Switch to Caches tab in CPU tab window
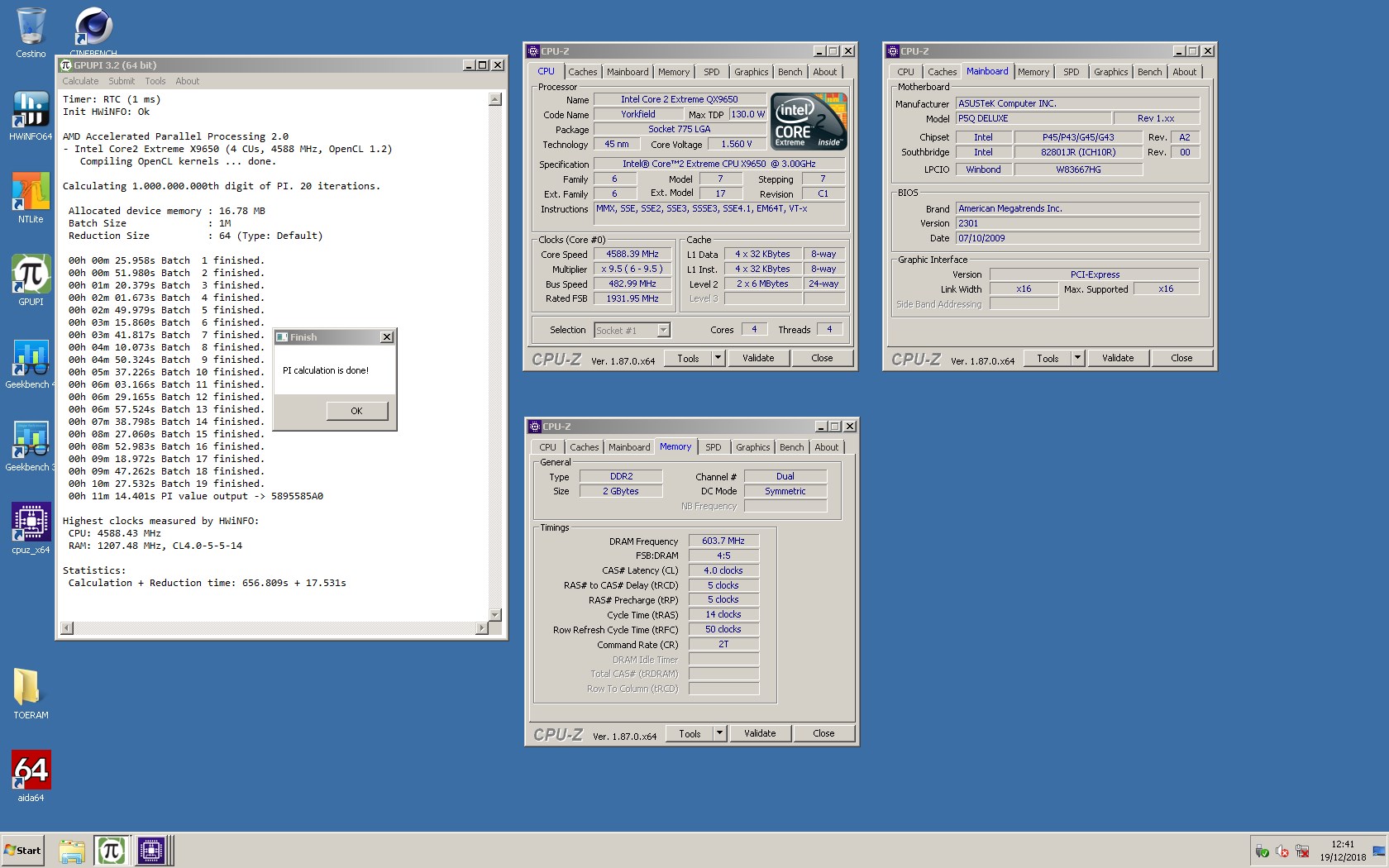Image resolution: width=1389 pixels, height=868 pixels. (582, 72)
